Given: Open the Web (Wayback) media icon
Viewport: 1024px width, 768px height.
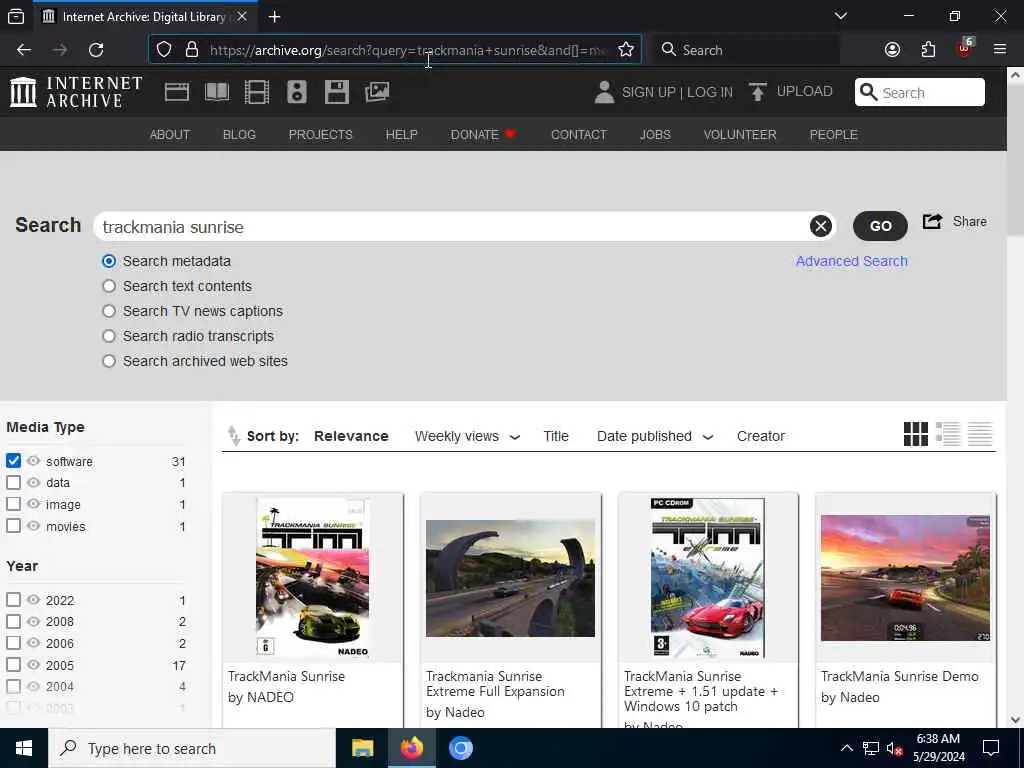Looking at the screenshot, I should click(x=177, y=92).
